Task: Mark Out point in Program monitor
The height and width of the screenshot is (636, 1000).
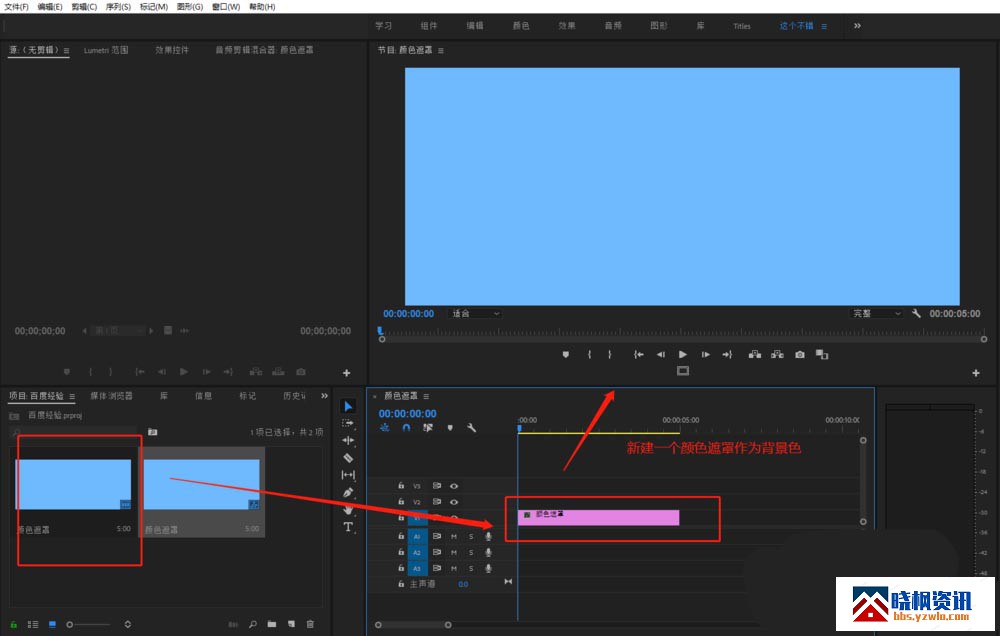Action: point(610,355)
